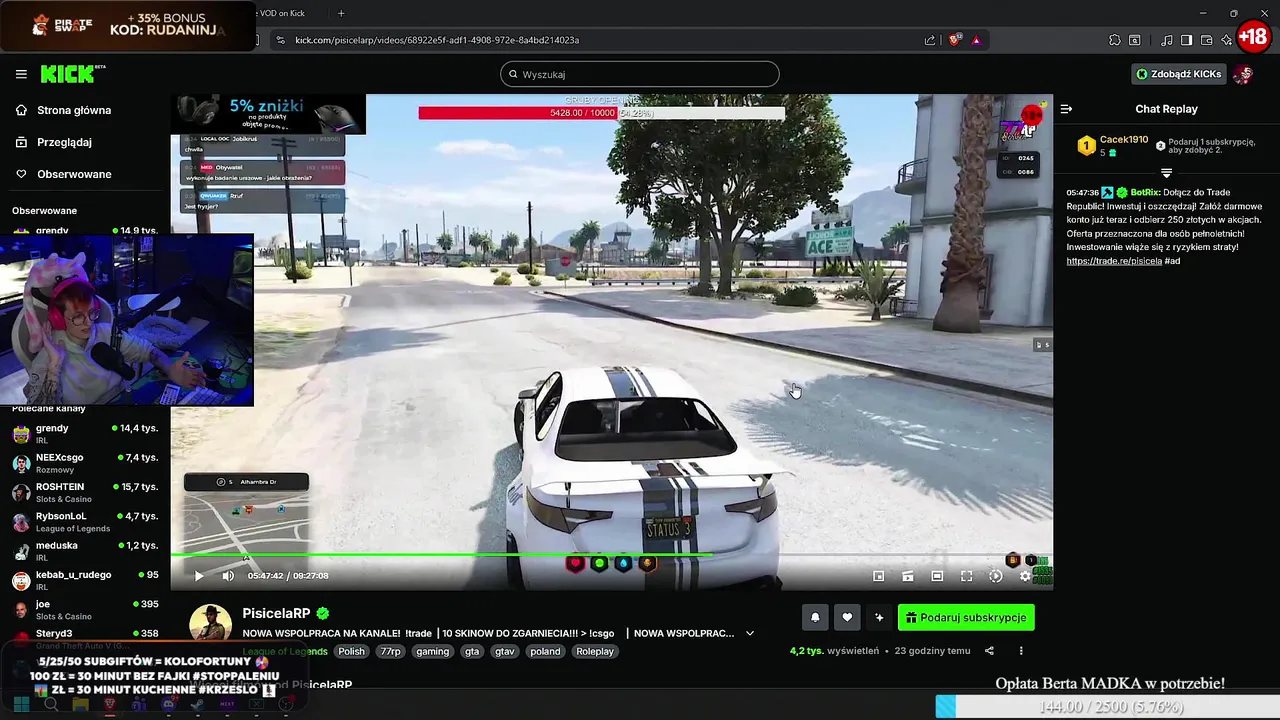Select the Roleplay tag
The width and height of the screenshot is (1280, 720).
point(595,651)
